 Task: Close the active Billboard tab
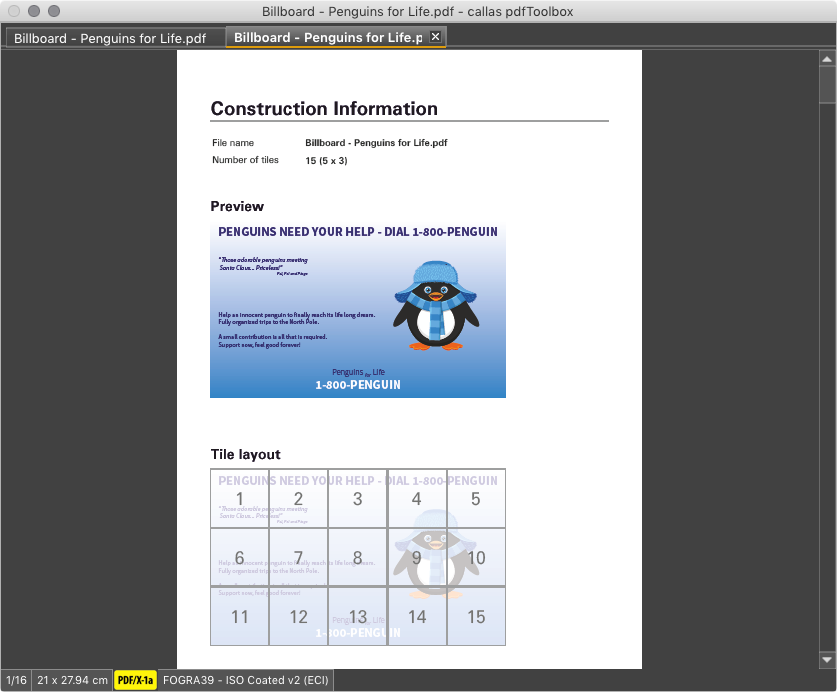[x=436, y=37]
